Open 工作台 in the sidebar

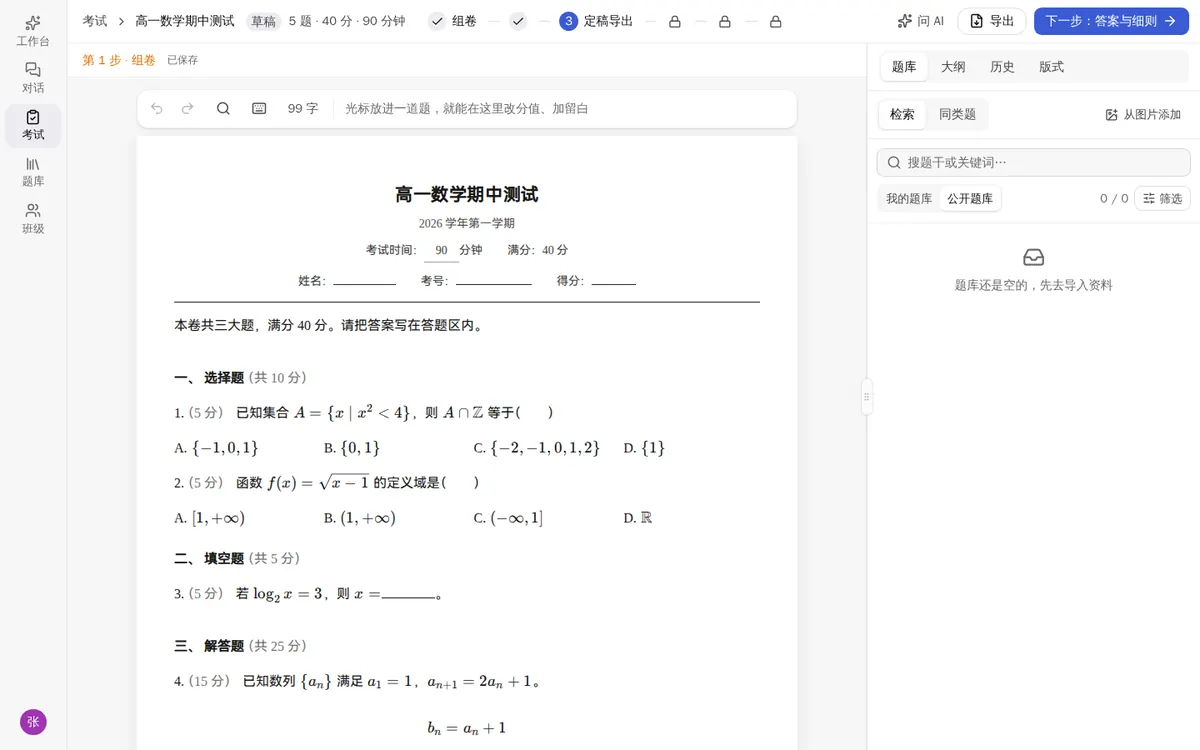click(33, 32)
